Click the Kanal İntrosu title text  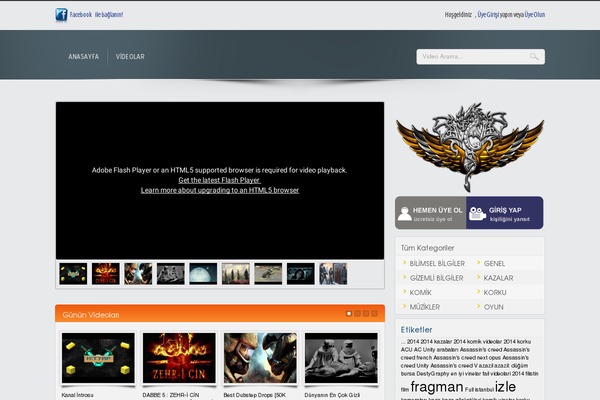(x=77, y=395)
